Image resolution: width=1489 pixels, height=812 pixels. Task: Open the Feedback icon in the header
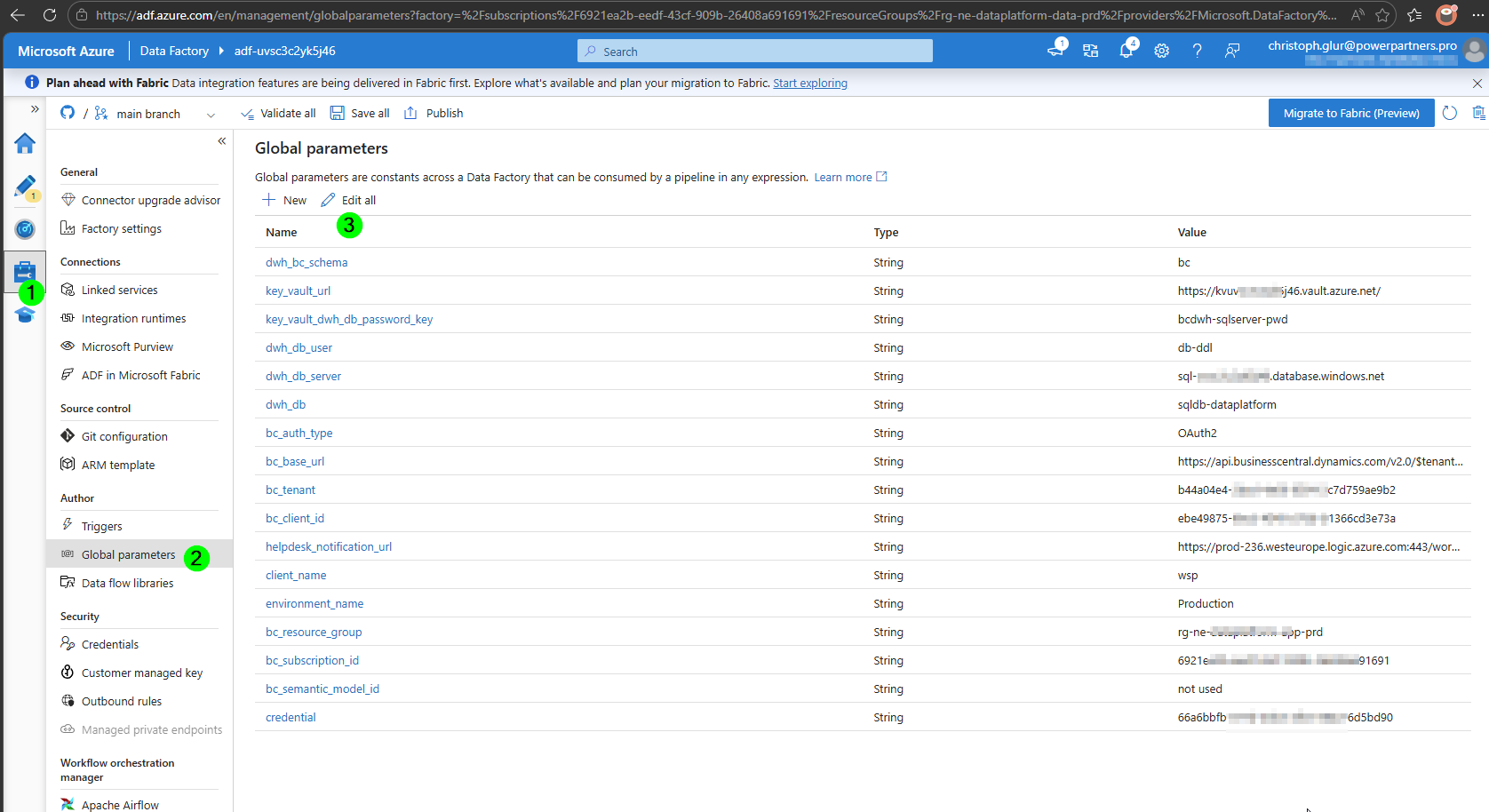1232,52
